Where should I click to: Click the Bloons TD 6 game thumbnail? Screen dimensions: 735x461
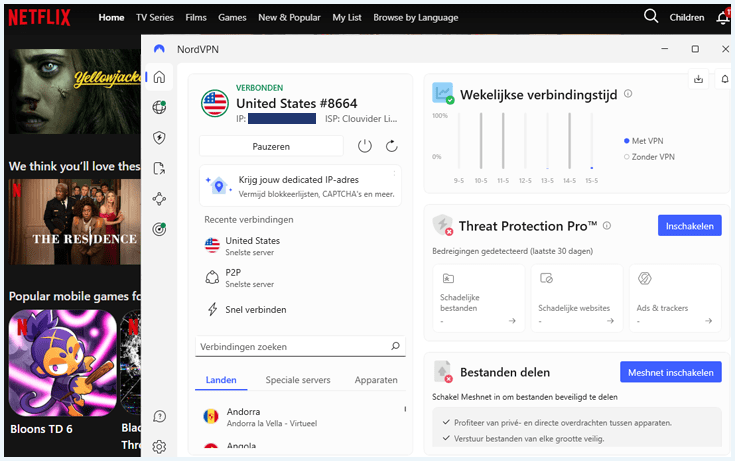coord(63,363)
